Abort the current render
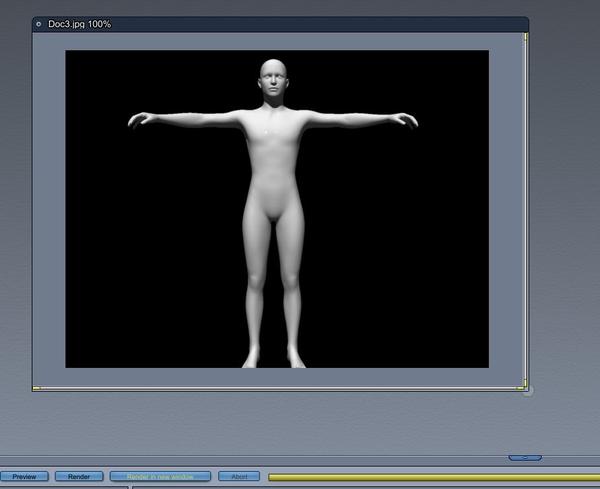This screenshot has width=600, height=489. point(239,476)
